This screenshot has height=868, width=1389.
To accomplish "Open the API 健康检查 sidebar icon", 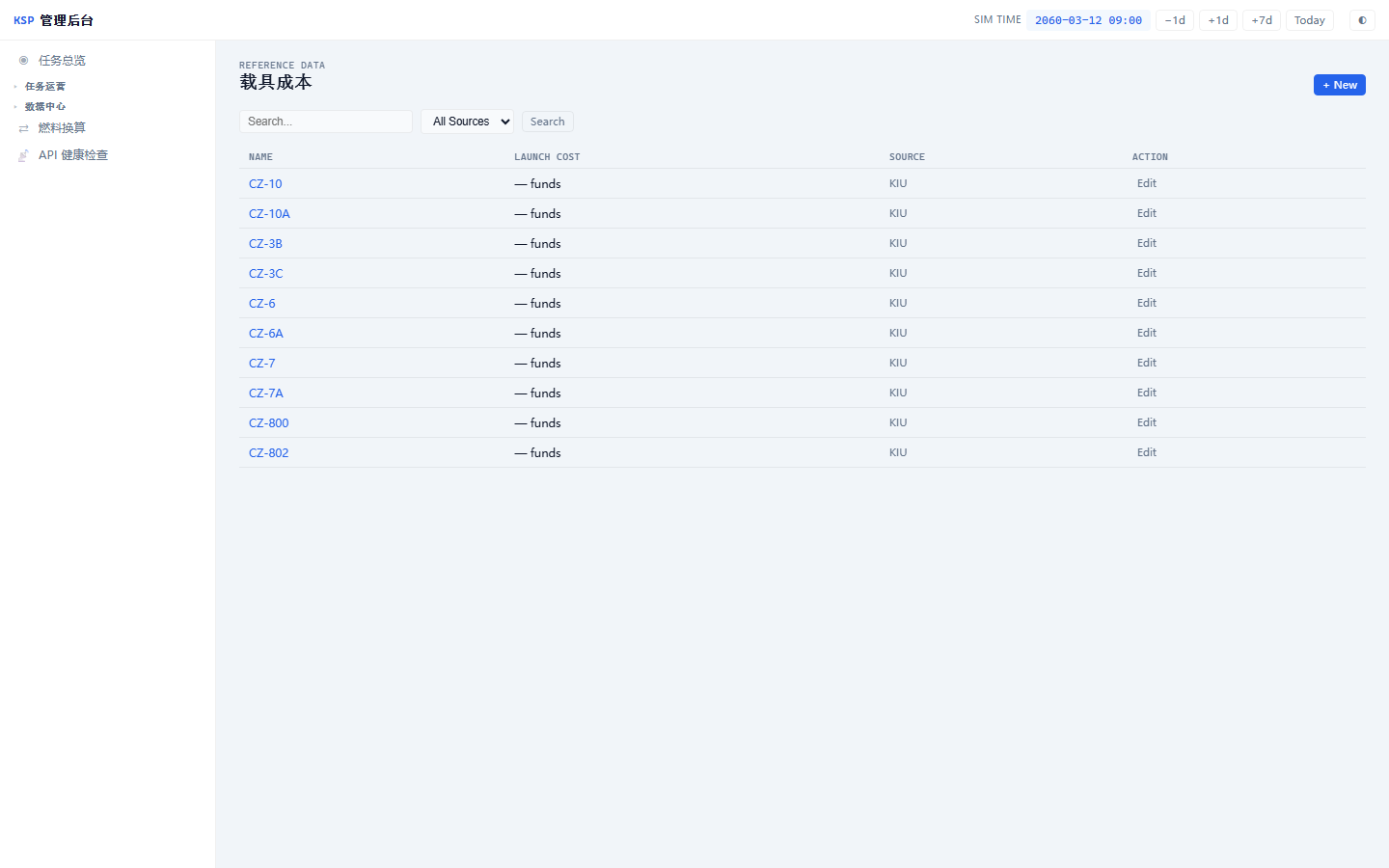I will pyautogui.click(x=23, y=155).
